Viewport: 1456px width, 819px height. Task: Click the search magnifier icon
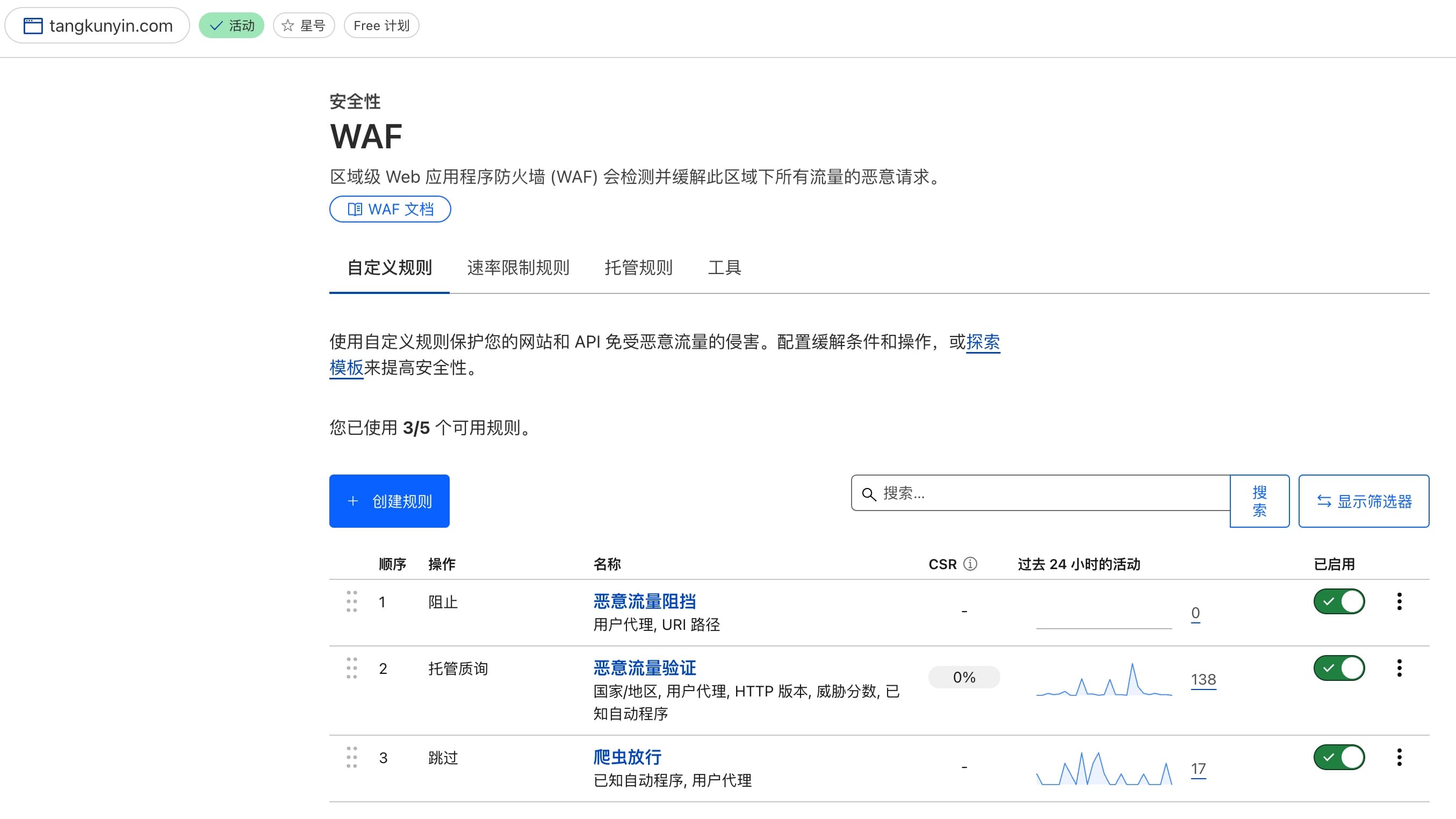point(869,494)
